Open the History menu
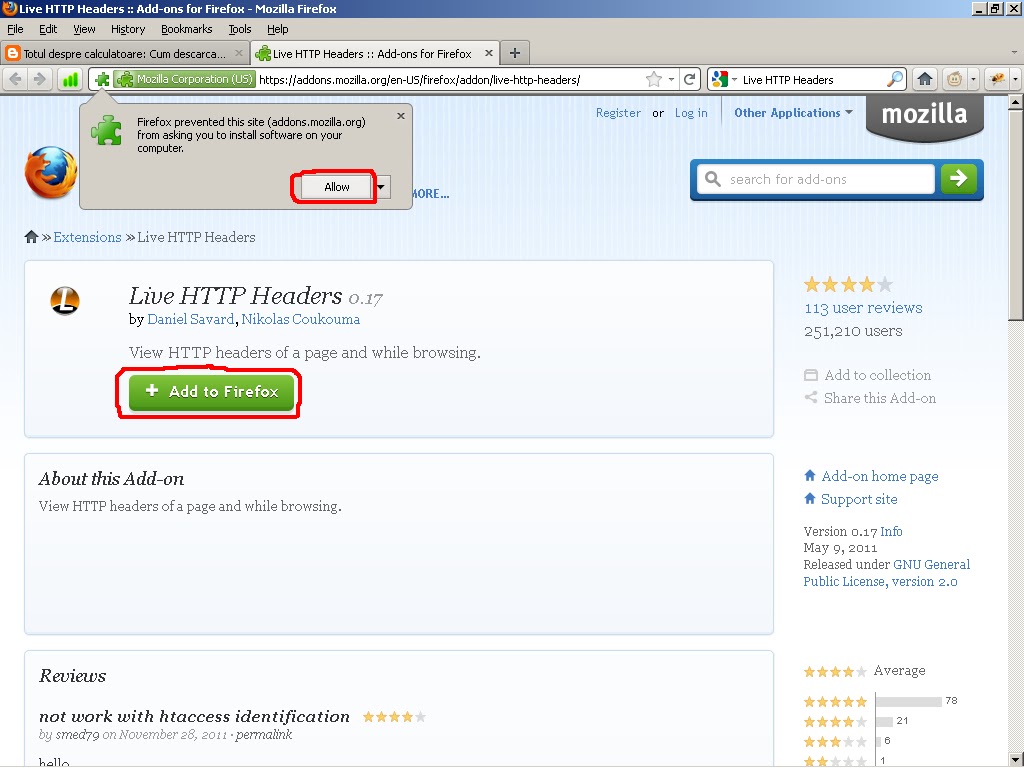Screen dimensions: 1024x768 pos(128,29)
